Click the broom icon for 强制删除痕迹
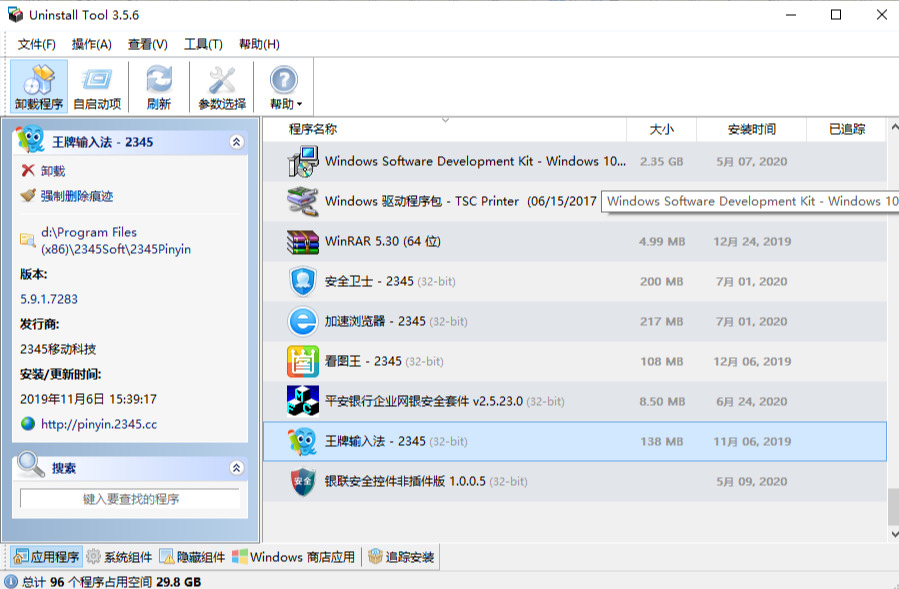The image size is (899, 589). (x=28, y=196)
